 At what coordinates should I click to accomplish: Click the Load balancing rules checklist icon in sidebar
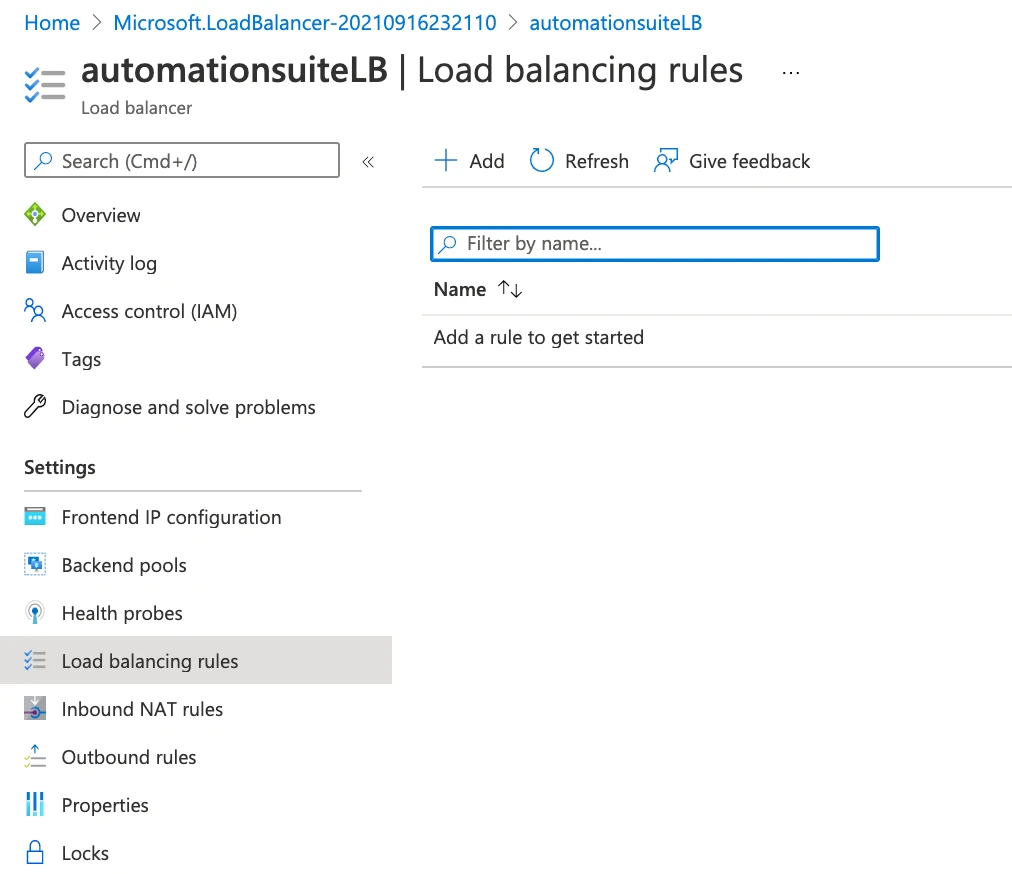click(35, 660)
